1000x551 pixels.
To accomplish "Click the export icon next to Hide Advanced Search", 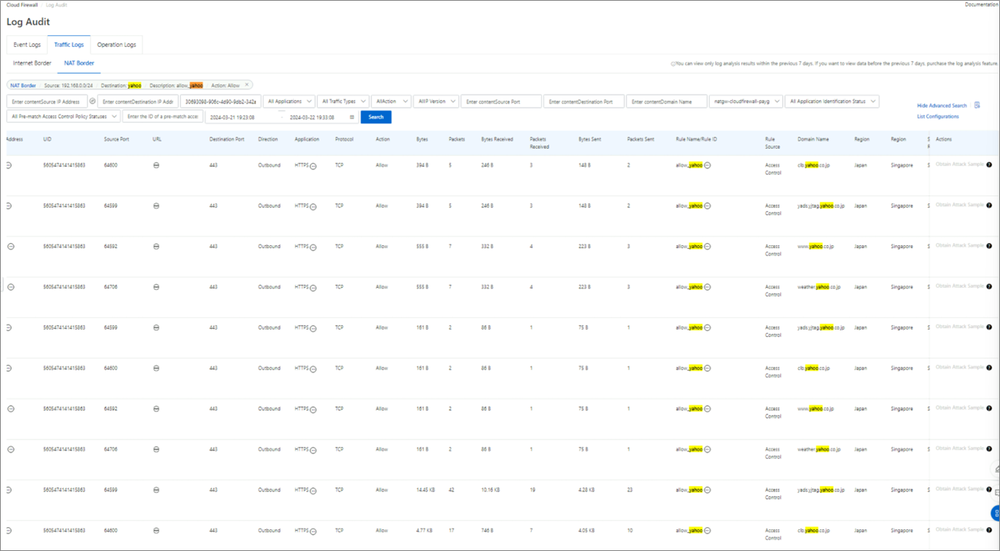I will (x=977, y=105).
